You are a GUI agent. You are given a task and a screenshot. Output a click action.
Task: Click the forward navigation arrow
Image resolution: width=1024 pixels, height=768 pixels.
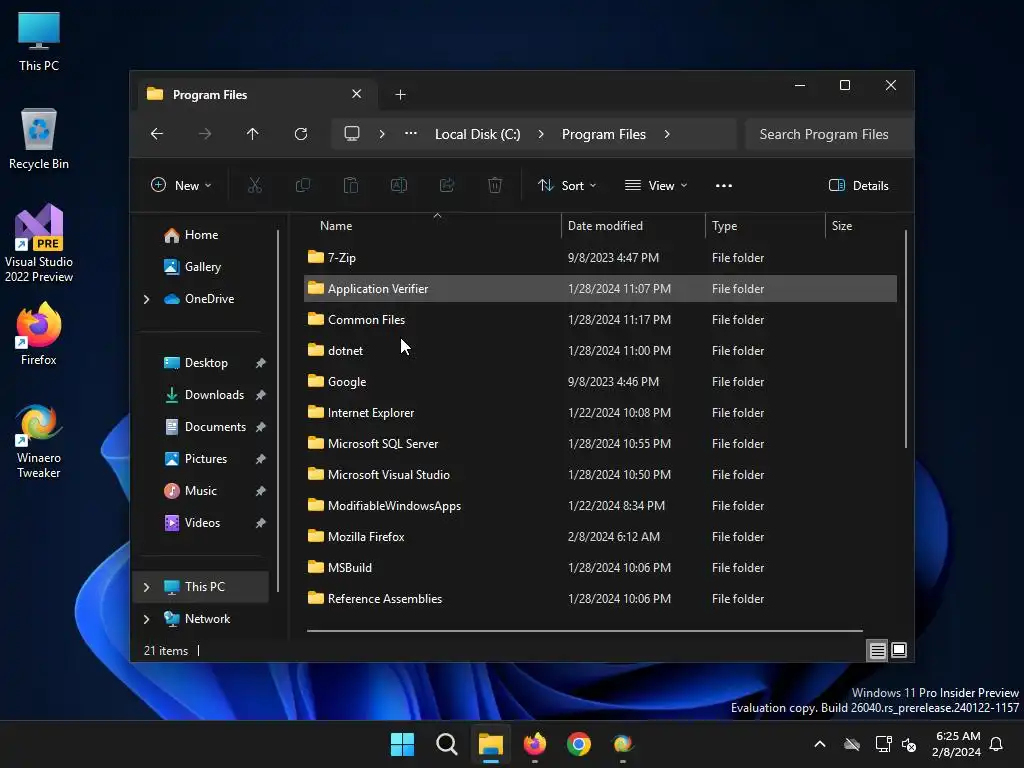coord(205,134)
